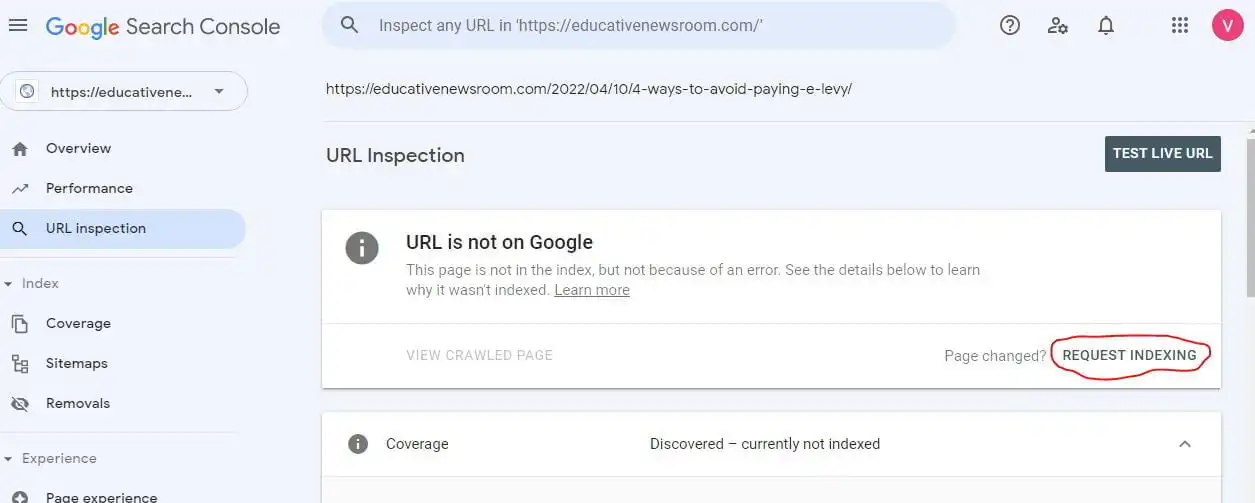Viewport: 1255px width, 503px height.
Task: Click the TEST LIVE URL button
Action: [1162, 154]
